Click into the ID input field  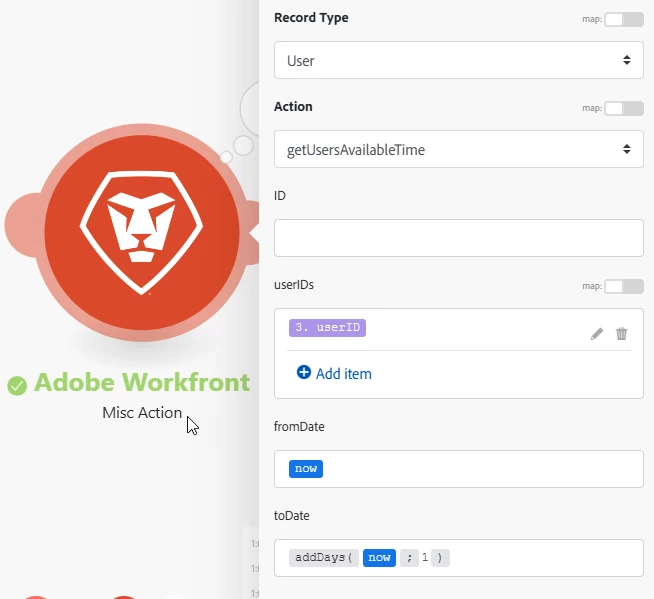point(459,238)
